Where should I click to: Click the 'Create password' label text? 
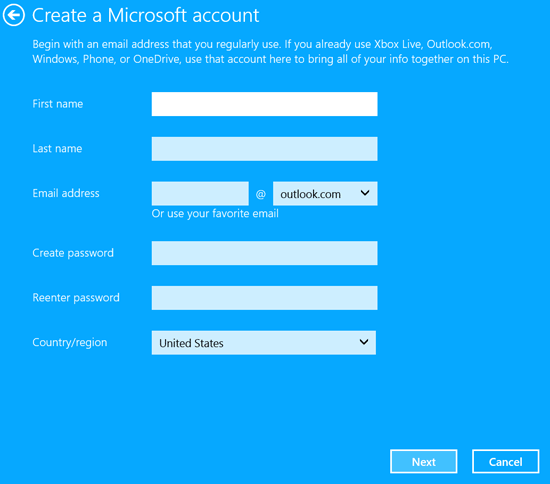(73, 253)
